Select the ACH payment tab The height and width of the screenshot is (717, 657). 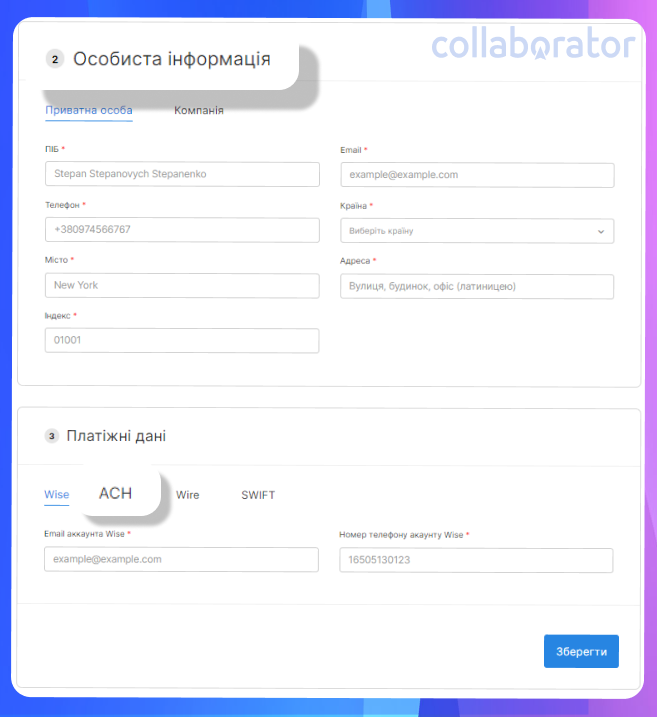115,493
